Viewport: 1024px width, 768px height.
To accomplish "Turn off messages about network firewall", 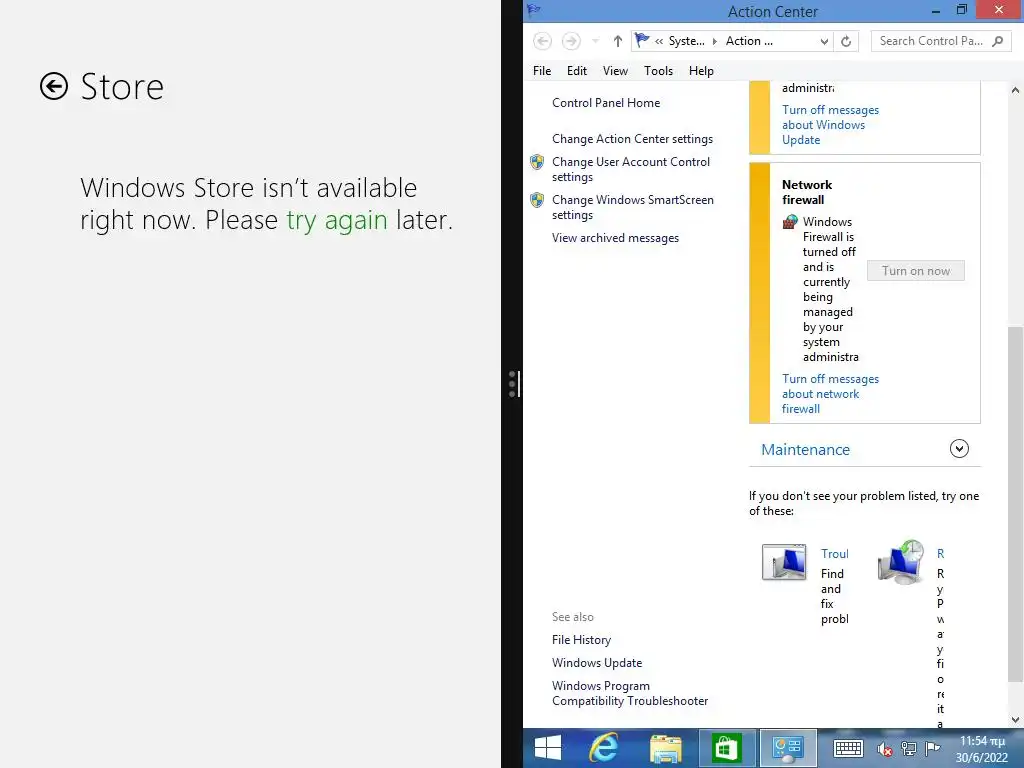I will 831,394.
